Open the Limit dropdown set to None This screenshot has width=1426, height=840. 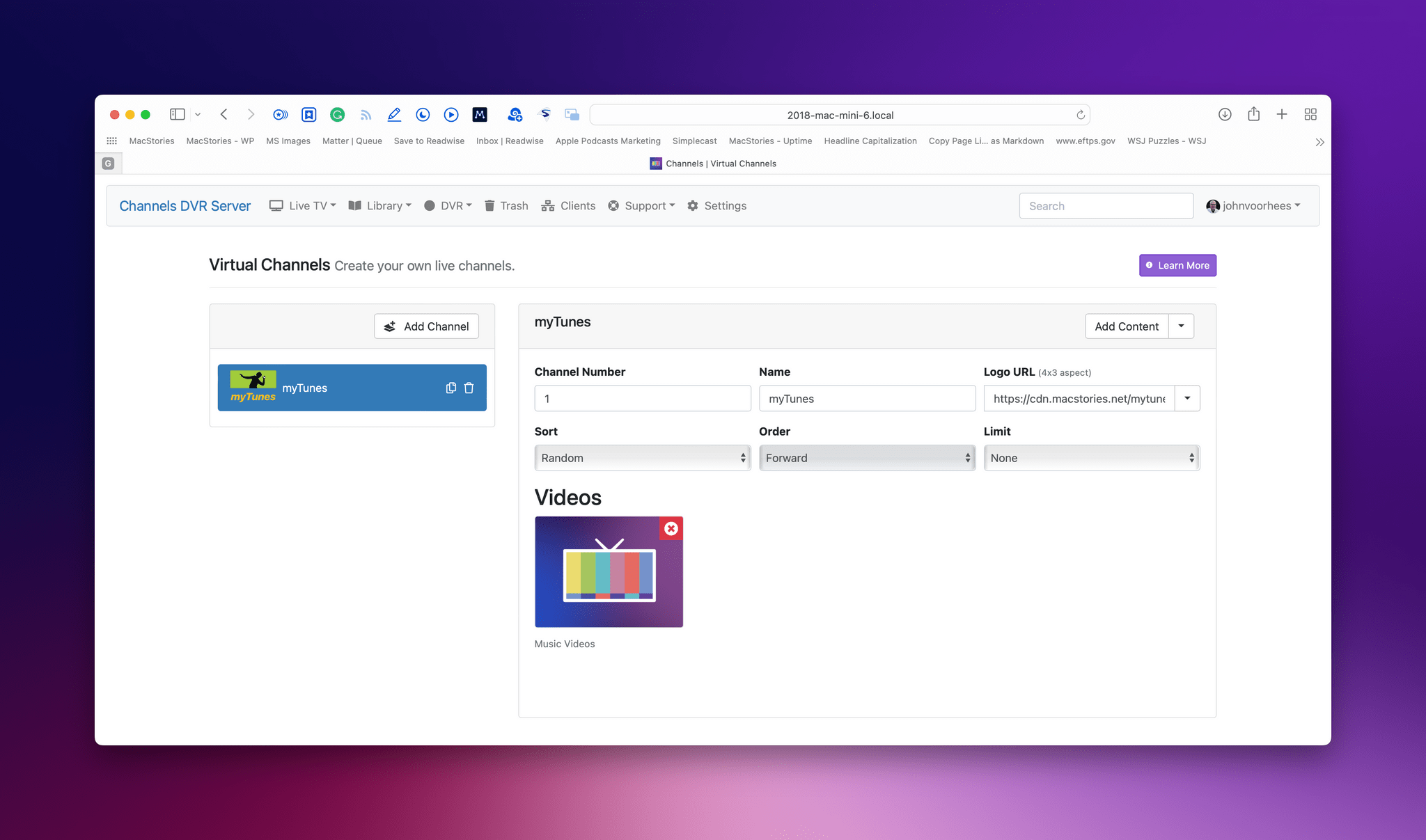click(1092, 458)
